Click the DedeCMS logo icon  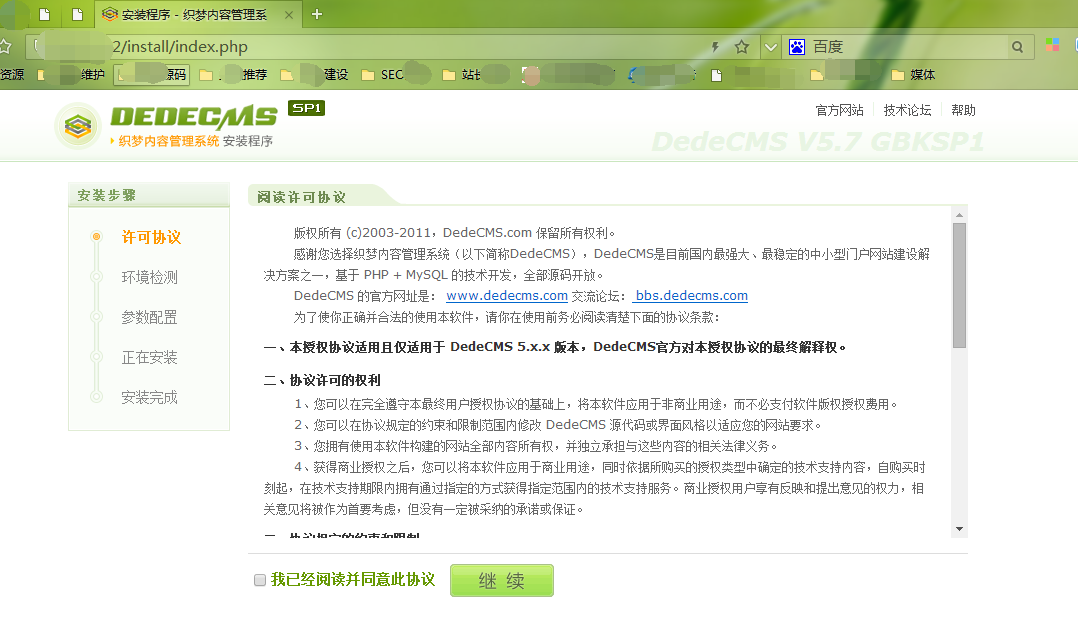point(79,126)
